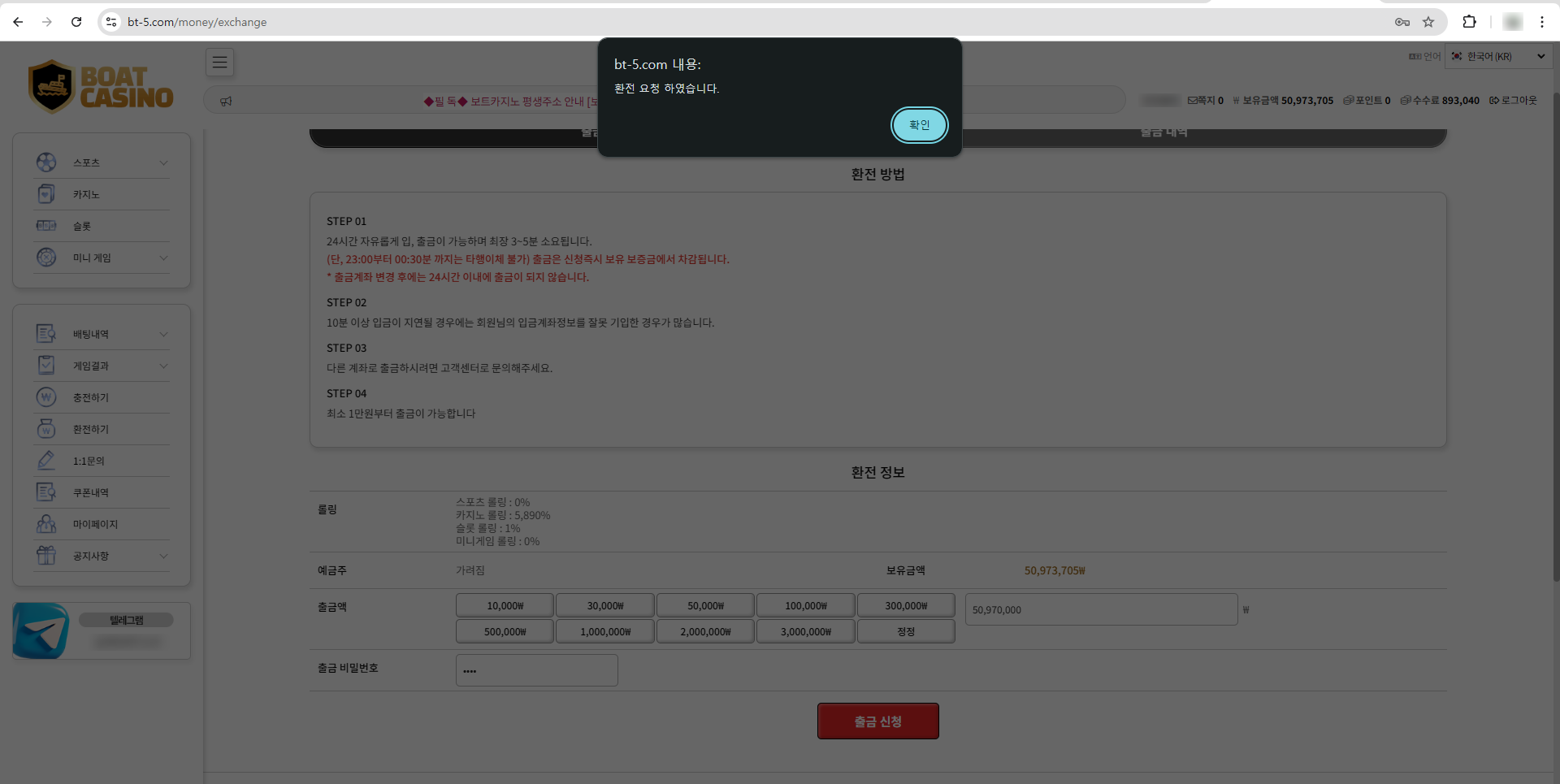1560x784 pixels.
Task: Click the Boat Casino logo
Action: [101, 87]
